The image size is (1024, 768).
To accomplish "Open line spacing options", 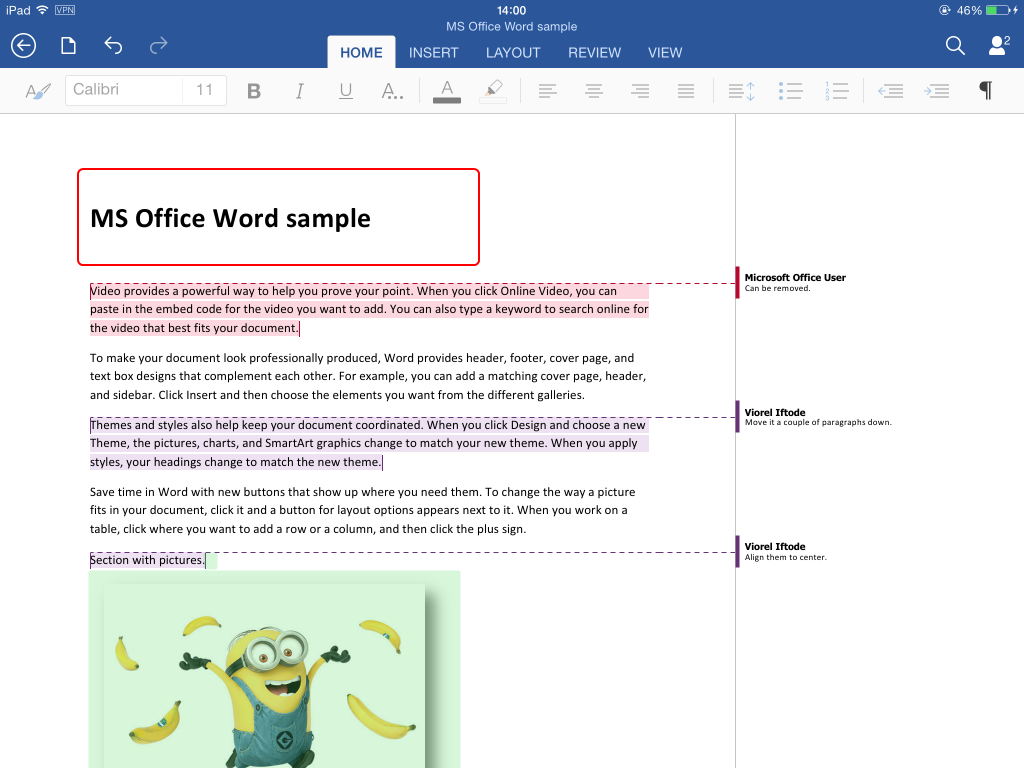I will click(x=742, y=91).
